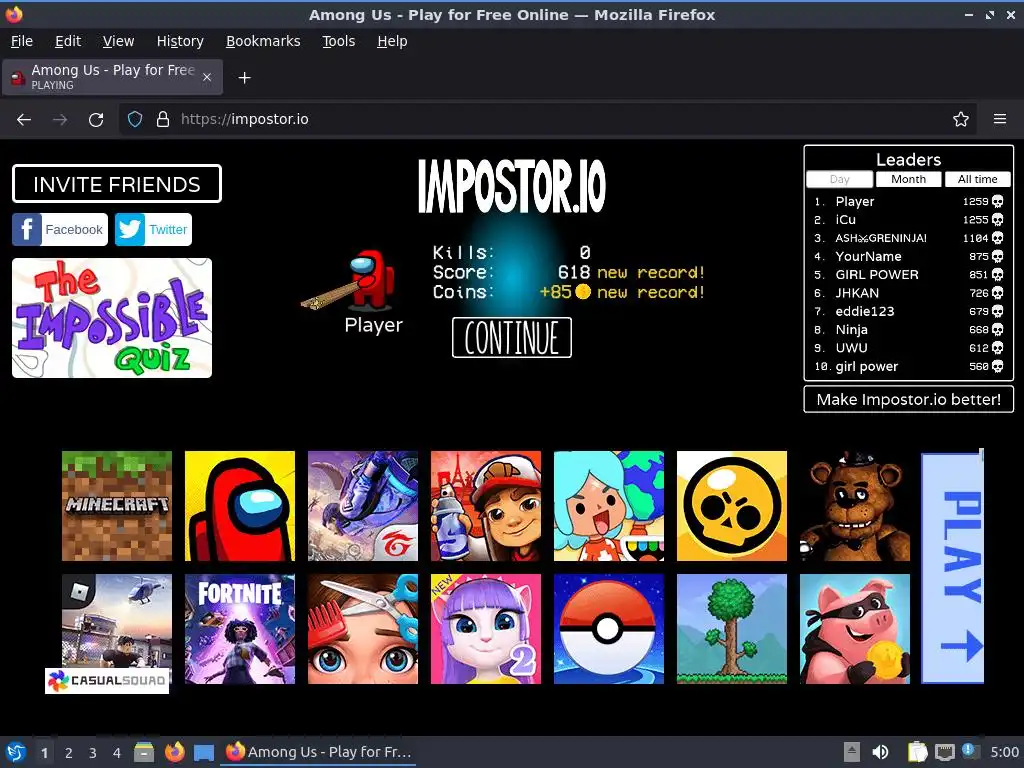This screenshot has height=768, width=1024.
Task: Click the CasualSquad logo
Action: pyautogui.click(x=107, y=680)
